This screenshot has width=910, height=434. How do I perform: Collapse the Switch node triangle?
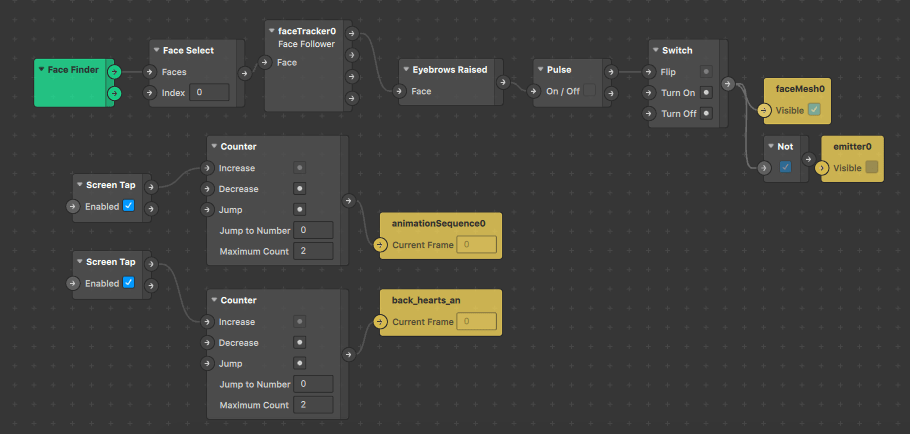click(x=655, y=50)
